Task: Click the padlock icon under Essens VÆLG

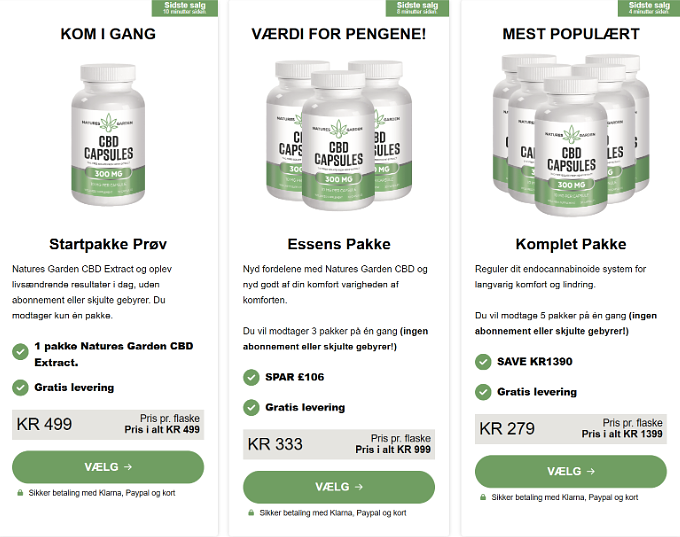Action: 251,513
